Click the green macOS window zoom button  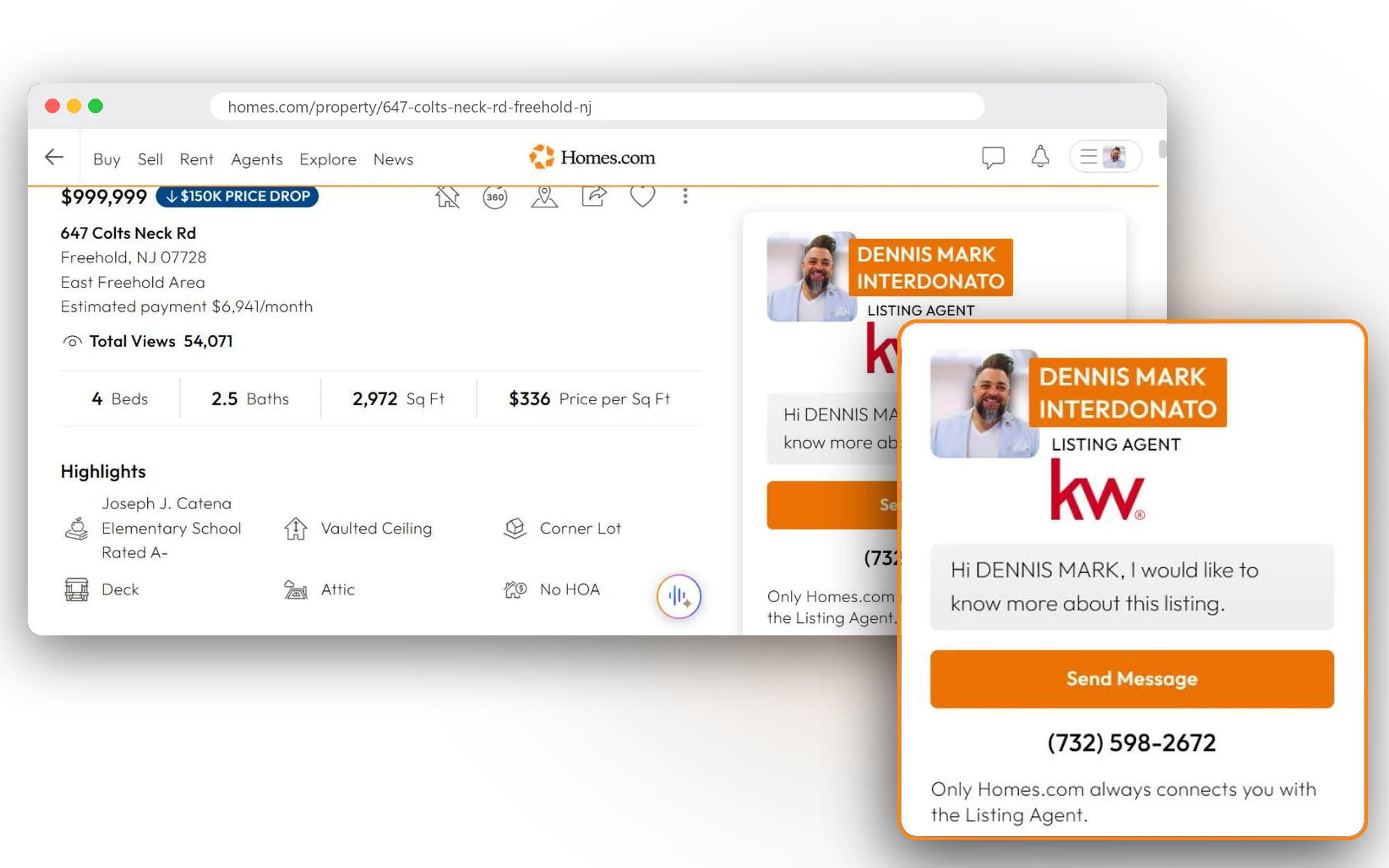tap(96, 106)
